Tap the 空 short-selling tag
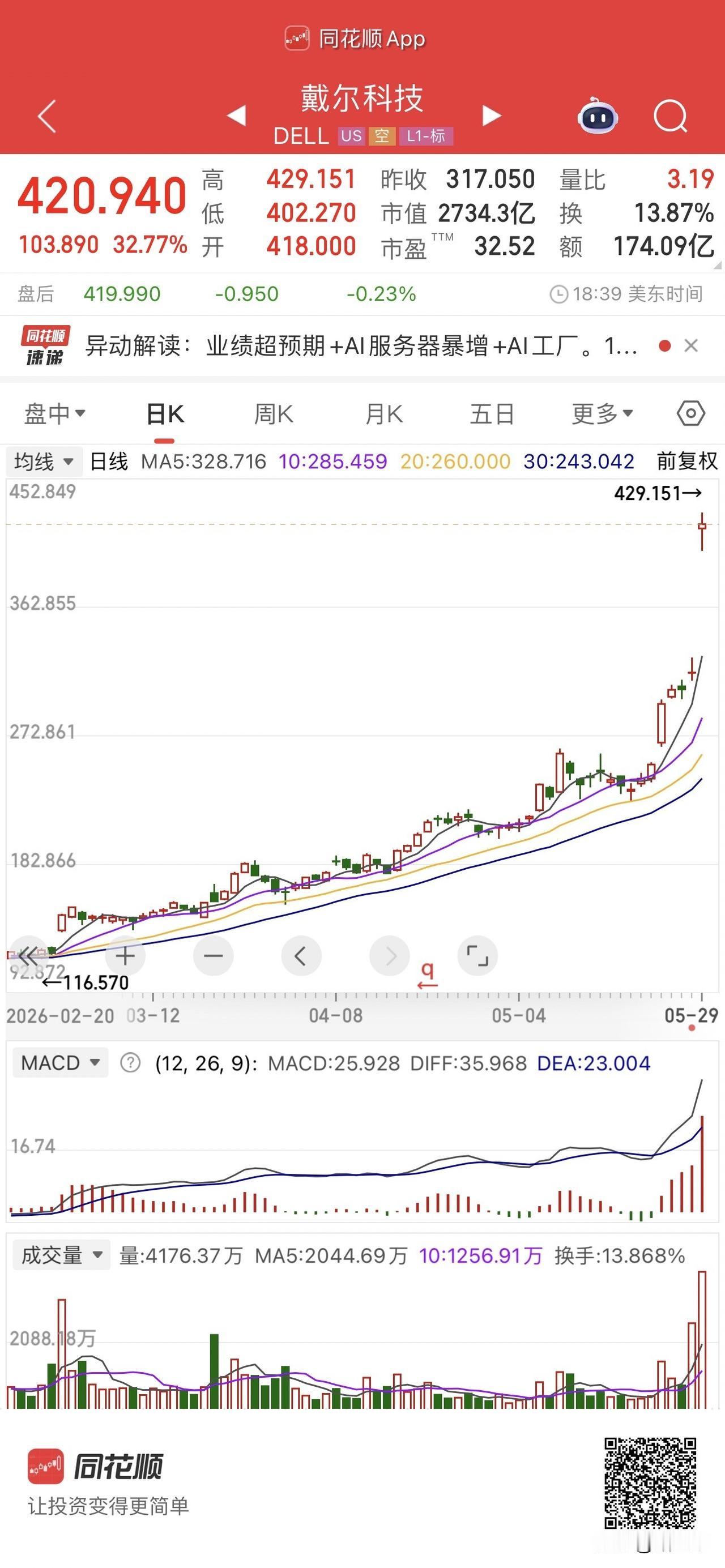725x1568 pixels. pos(382,136)
